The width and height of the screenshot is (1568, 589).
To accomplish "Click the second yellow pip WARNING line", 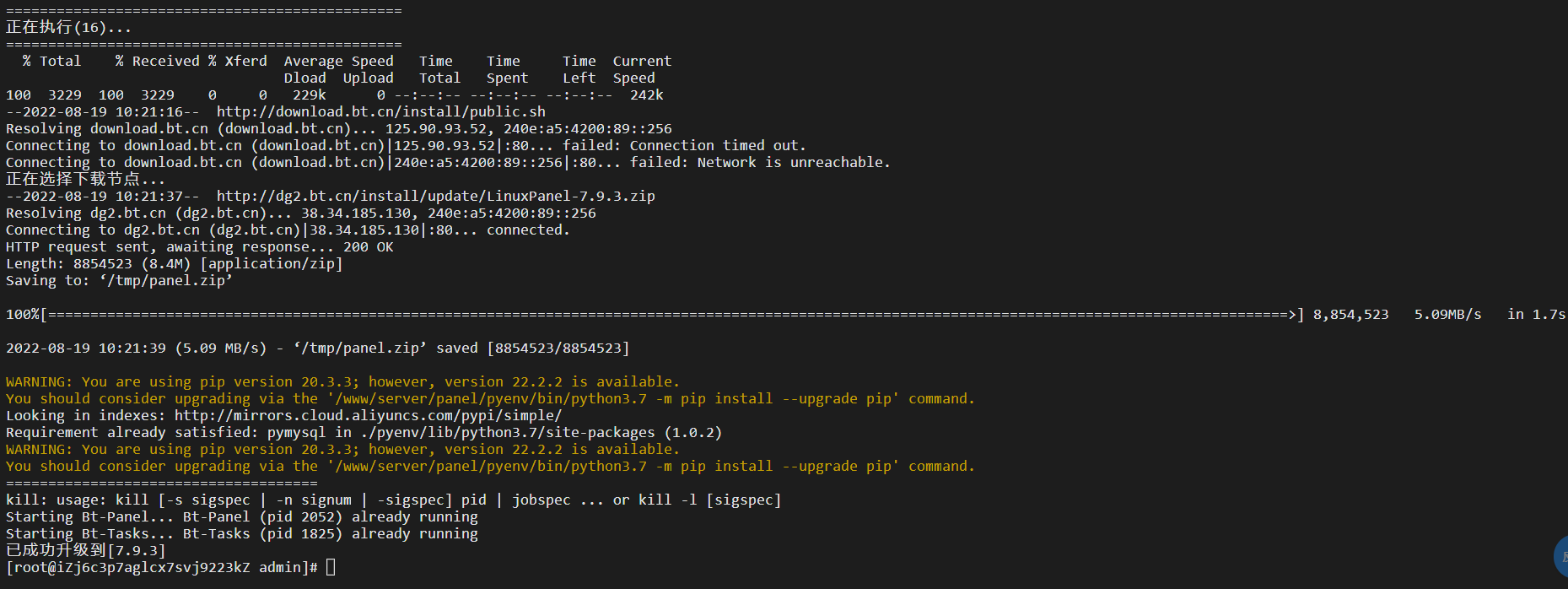I will [342, 449].
